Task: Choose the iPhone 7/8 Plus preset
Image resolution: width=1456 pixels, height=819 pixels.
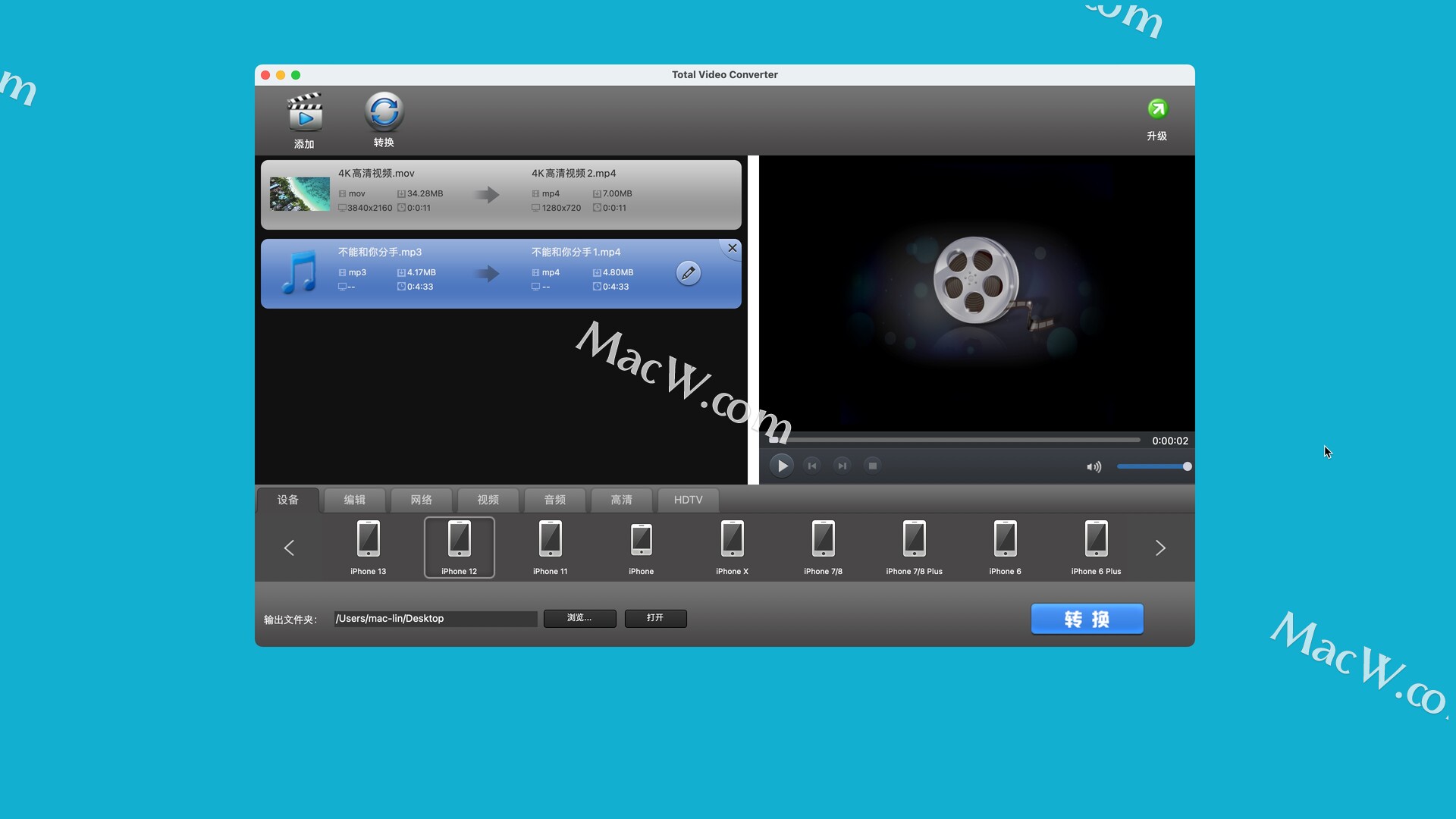Action: coord(915,548)
